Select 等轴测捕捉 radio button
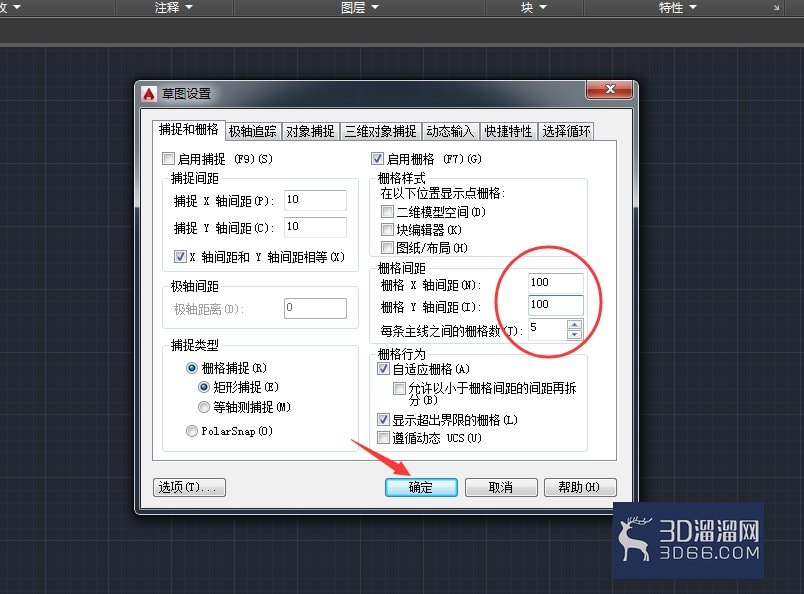This screenshot has height=594, width=804. point(204,407)
